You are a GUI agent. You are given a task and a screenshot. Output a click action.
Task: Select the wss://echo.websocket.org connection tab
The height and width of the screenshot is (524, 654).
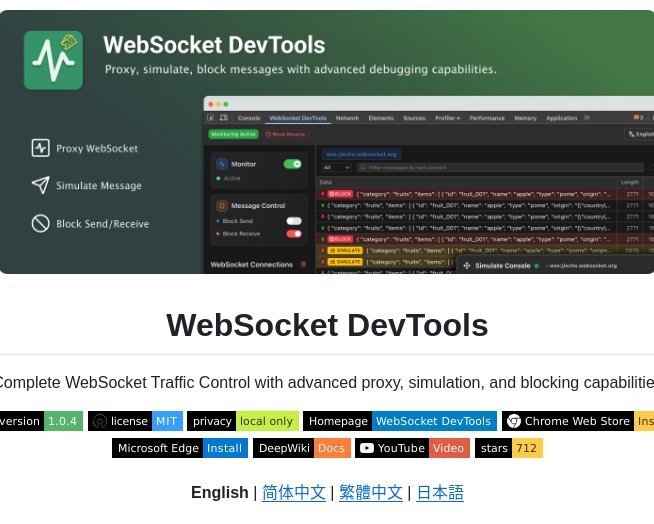pyautogui.click(x=361, y=154)
